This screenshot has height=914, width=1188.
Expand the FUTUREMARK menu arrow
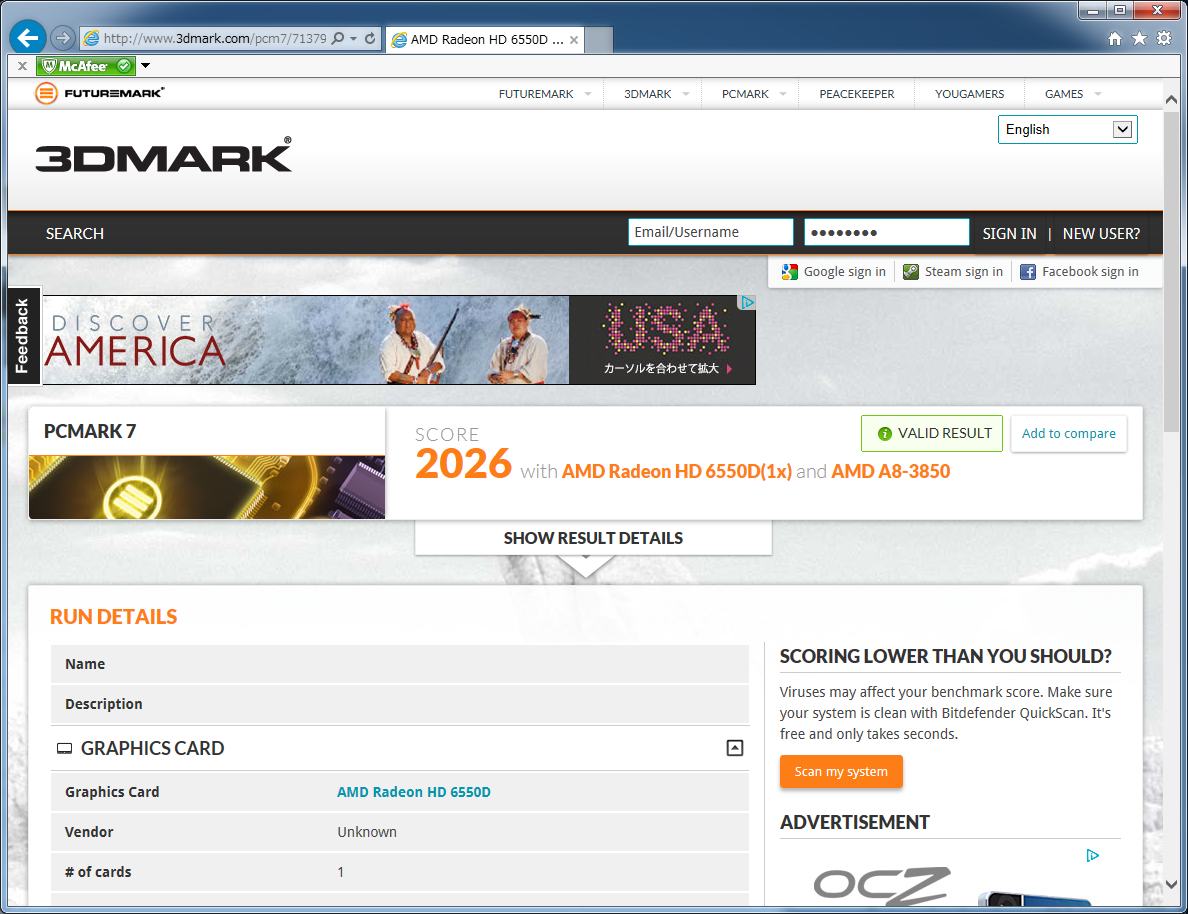pos(587,94)
